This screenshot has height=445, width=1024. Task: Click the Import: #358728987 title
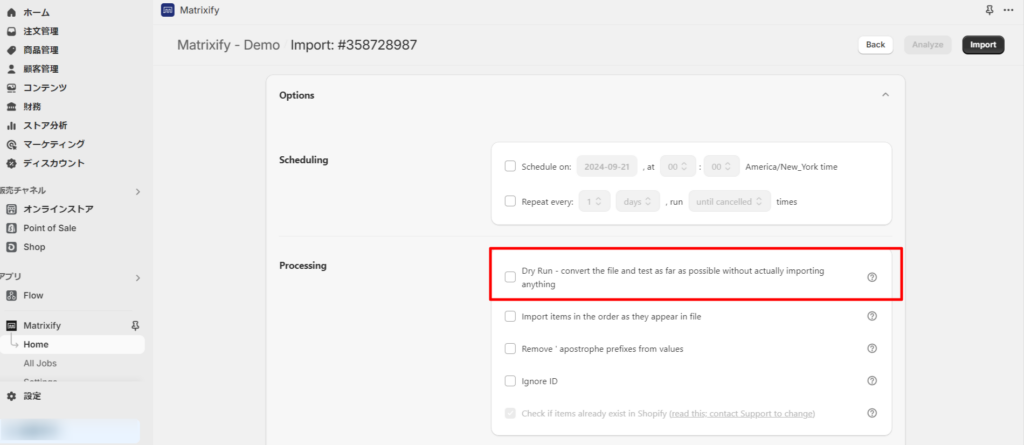[x=353, y=45]
